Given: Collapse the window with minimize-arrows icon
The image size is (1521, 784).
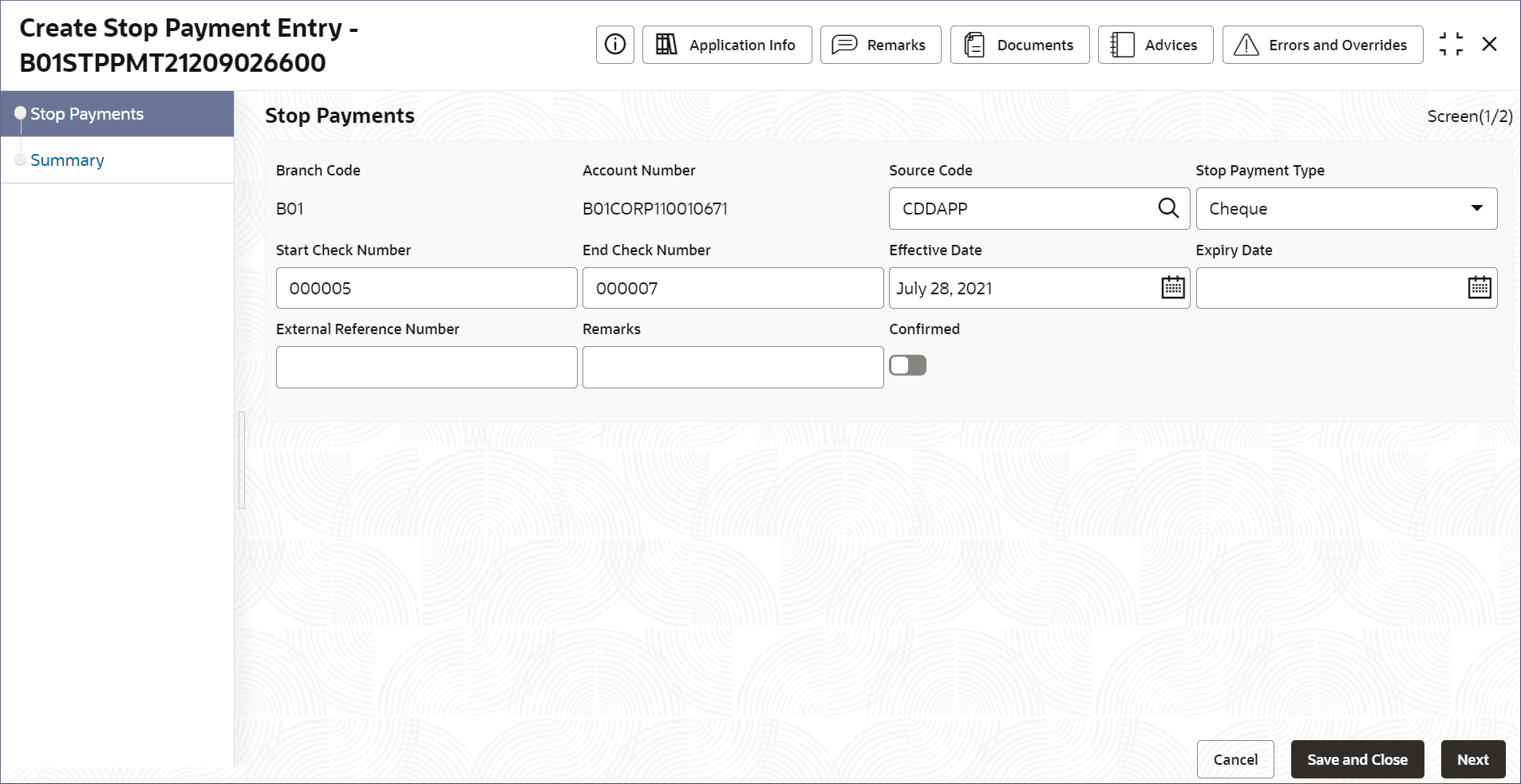Looking at the screenshot, I should pos(1451,44).
